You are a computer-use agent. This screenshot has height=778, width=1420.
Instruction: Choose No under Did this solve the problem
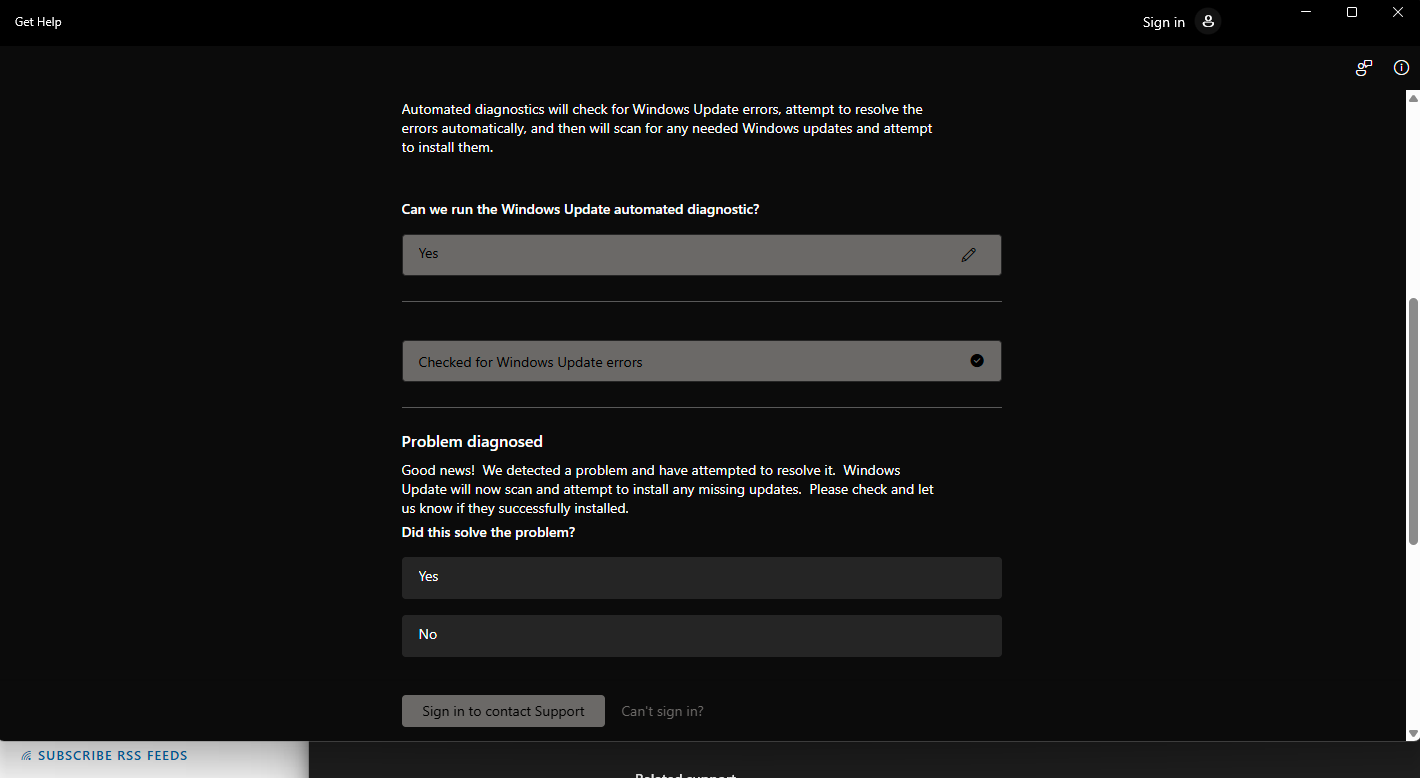(701, 636)
